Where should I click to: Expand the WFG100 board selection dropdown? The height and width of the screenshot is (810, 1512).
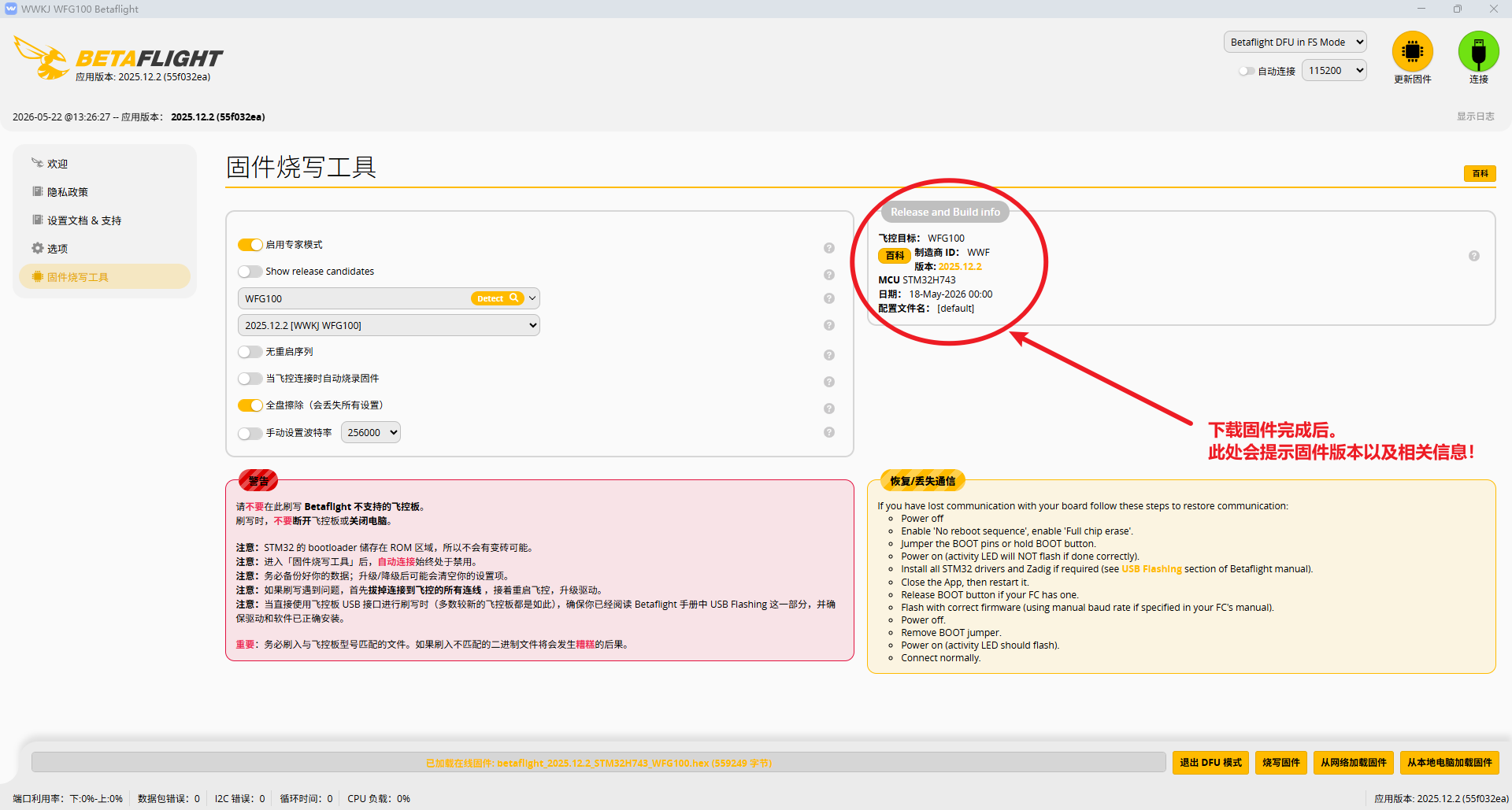pos(532,298)
